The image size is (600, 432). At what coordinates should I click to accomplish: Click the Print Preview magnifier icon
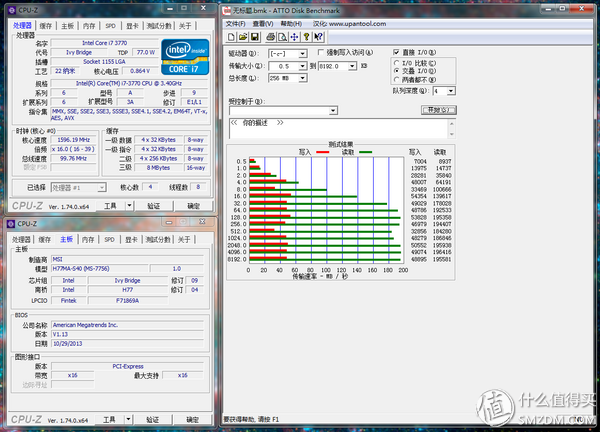[282, 37]
